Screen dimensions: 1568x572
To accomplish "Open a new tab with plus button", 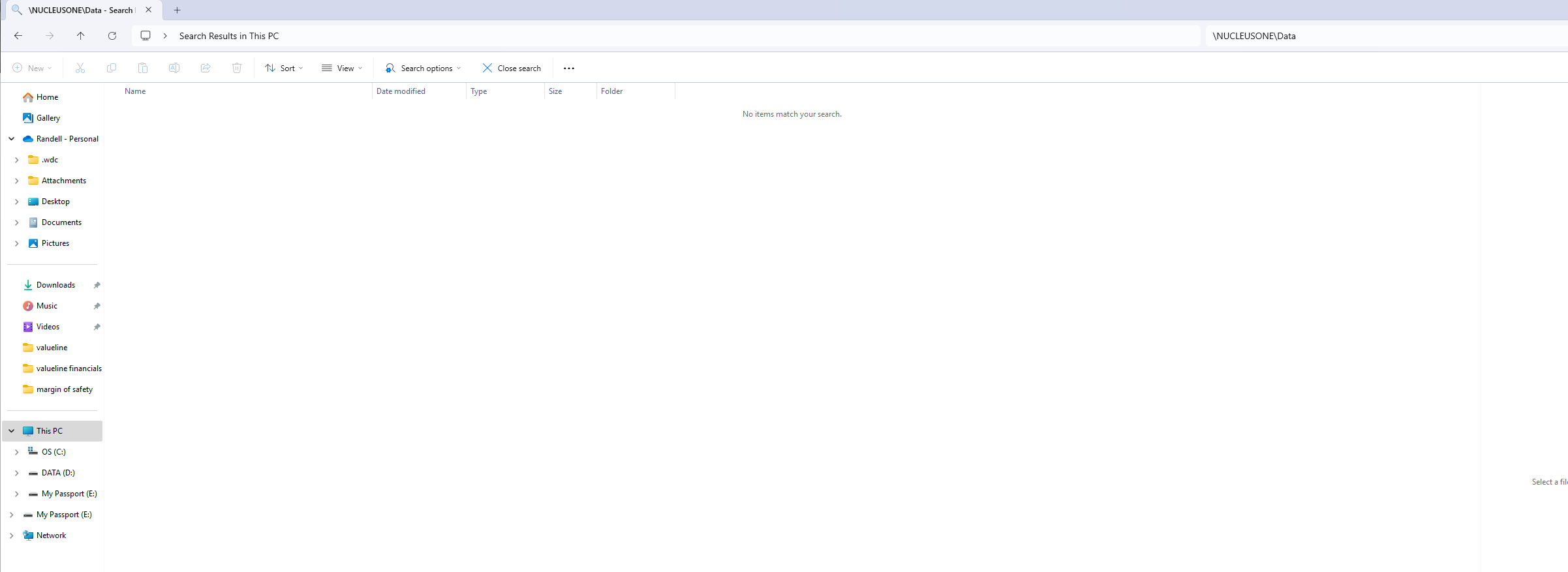I will click(x=177, y=10).
